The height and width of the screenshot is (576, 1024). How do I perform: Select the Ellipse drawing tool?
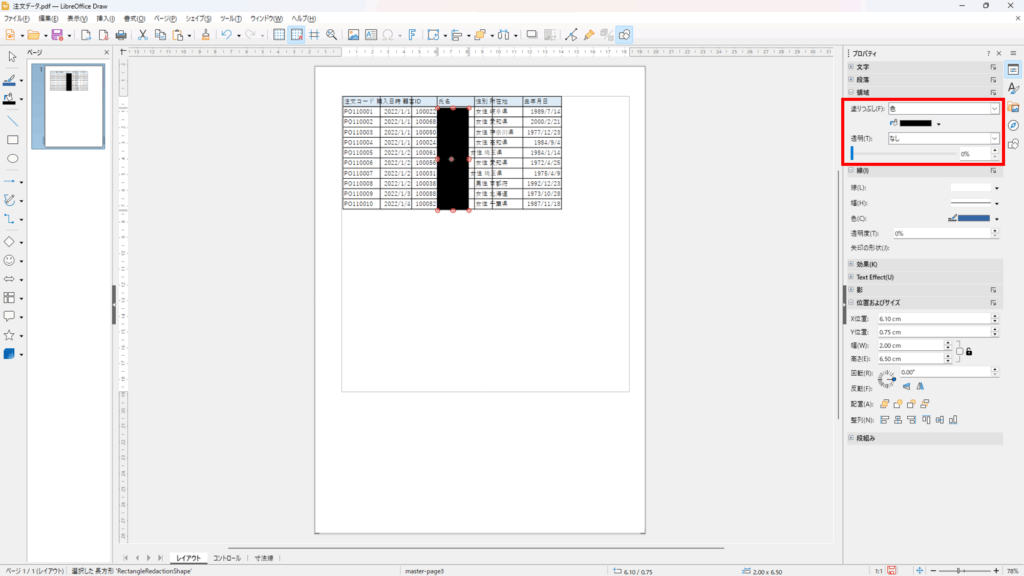[x=13, y=158]
